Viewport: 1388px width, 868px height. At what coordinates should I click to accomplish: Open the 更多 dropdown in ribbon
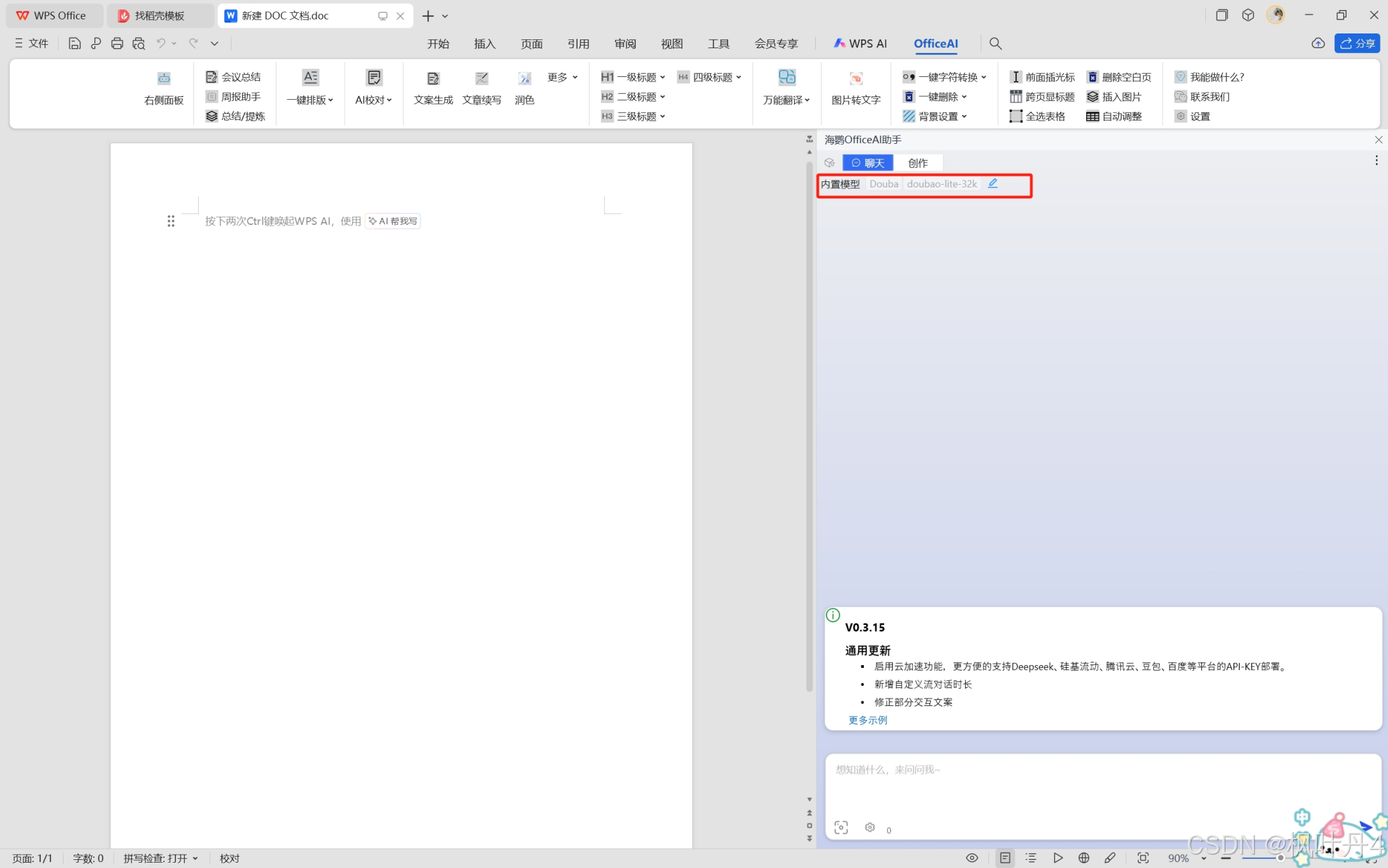coord(562,77)
